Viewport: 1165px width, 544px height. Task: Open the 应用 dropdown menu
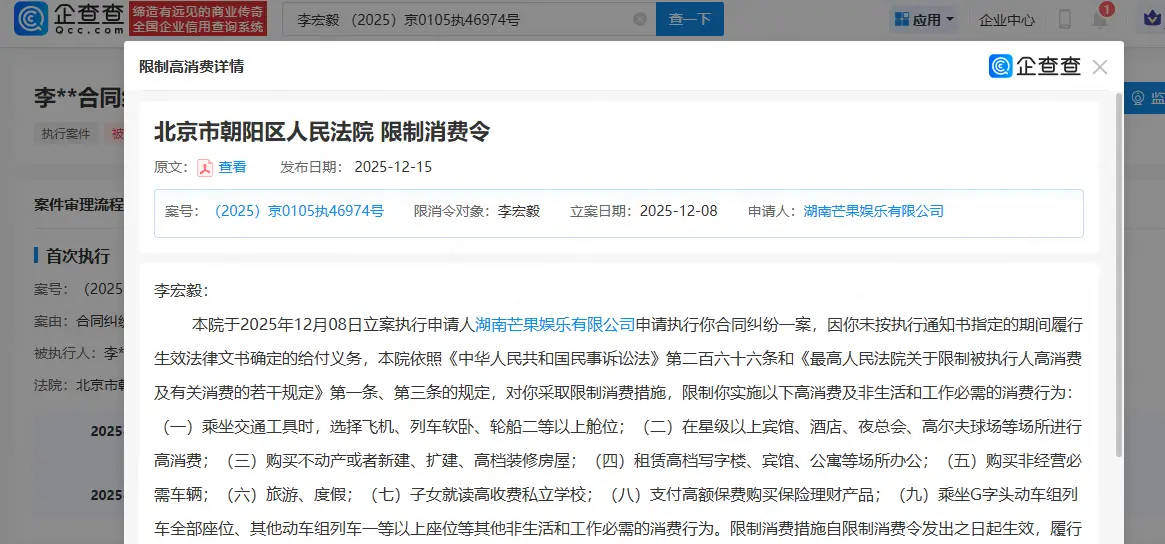(x=924, y=19)
